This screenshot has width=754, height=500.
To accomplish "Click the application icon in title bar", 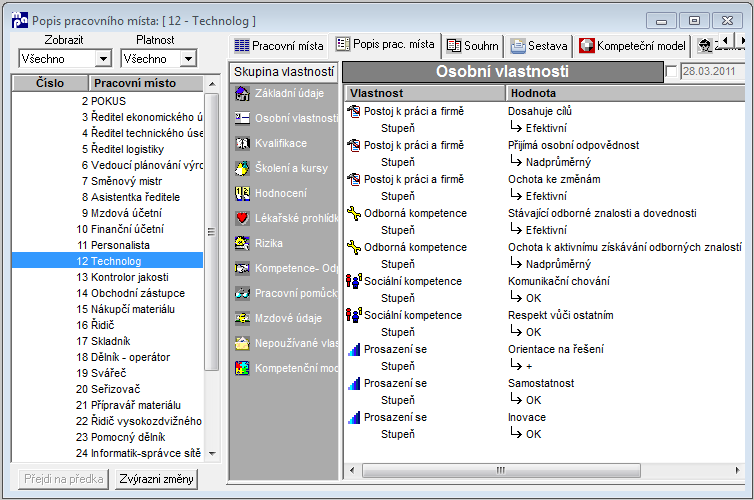I will (20, 21).
